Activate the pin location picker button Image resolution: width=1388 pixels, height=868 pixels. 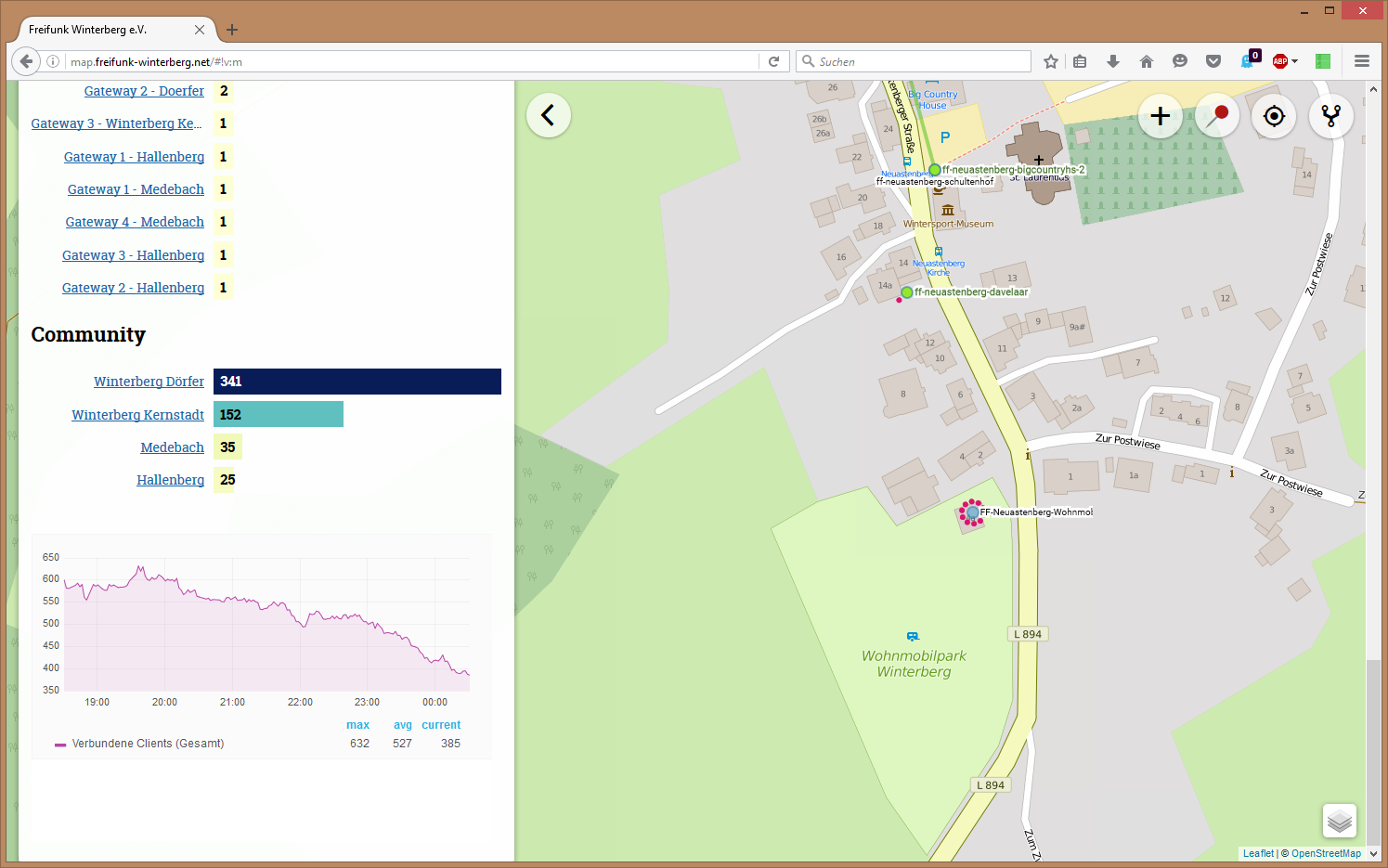click(1217, 116)
